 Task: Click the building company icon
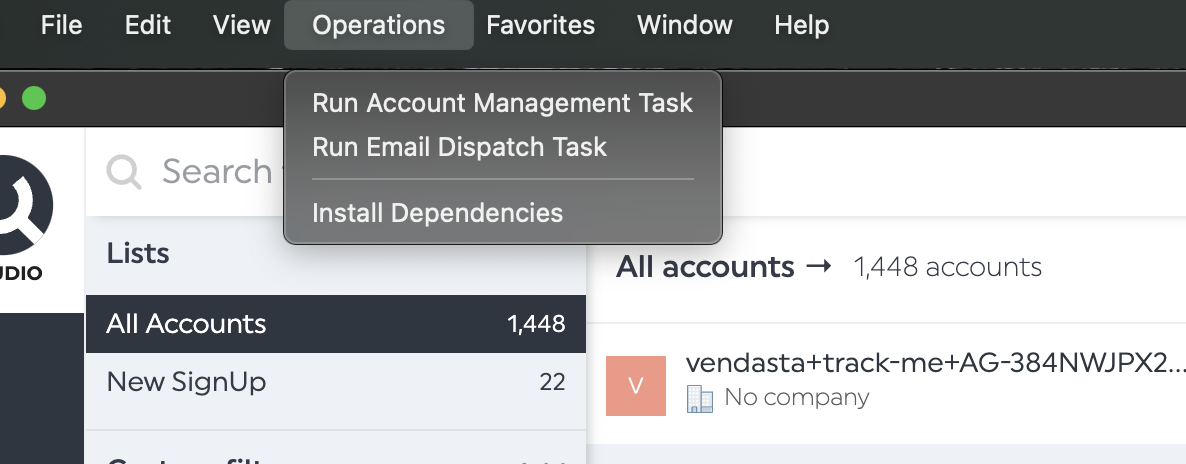pyautogui.click(x=700, y=398)
